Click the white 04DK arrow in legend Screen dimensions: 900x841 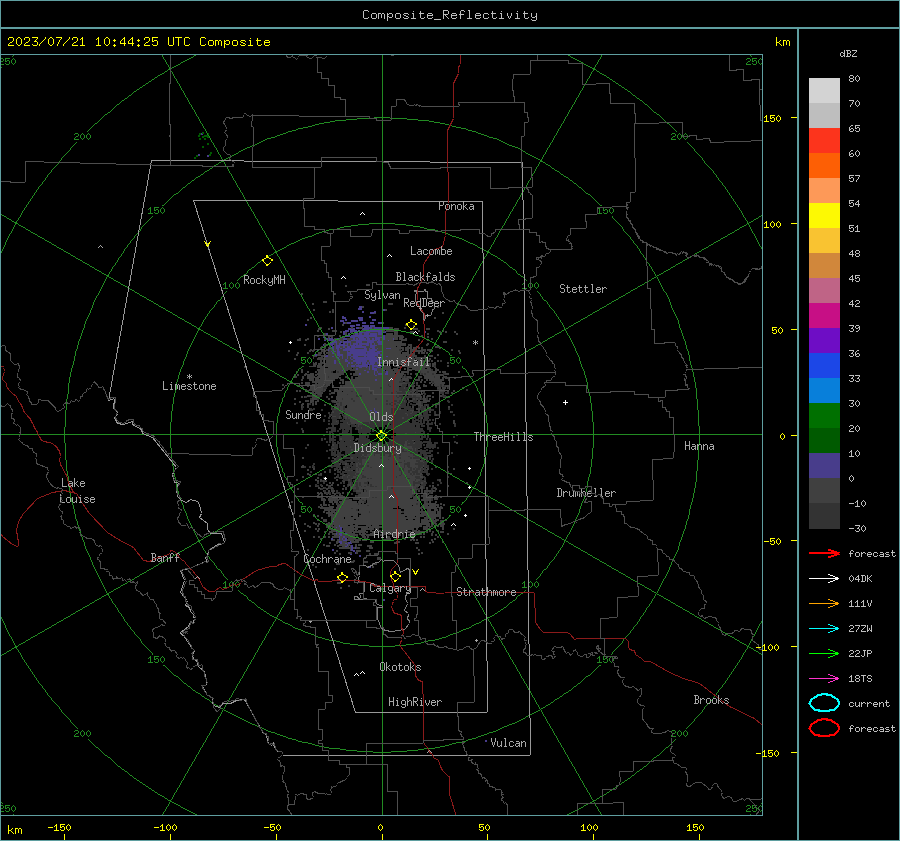coord(824,578)
